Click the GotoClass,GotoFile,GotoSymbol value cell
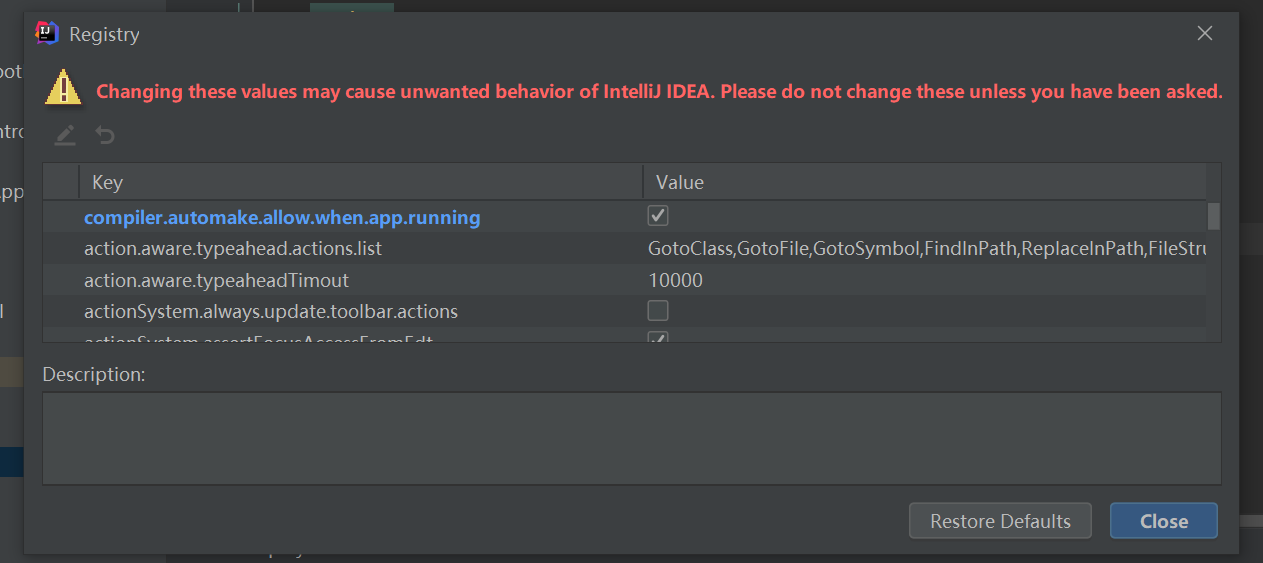The width and height of the screenshot is (1263, 563). click(x=926, y=248)
